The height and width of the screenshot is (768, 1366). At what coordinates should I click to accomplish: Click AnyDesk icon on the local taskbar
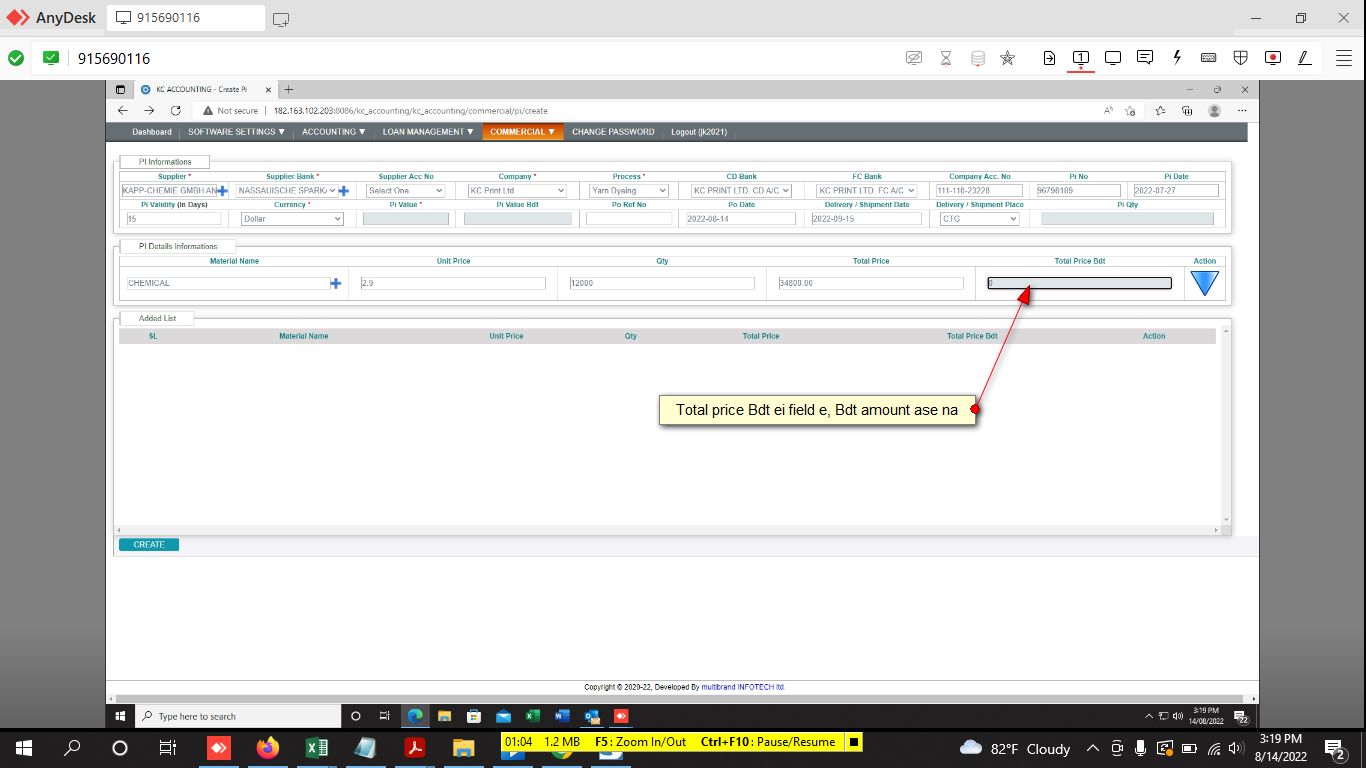pyautogui.click(x=218, y=748)
